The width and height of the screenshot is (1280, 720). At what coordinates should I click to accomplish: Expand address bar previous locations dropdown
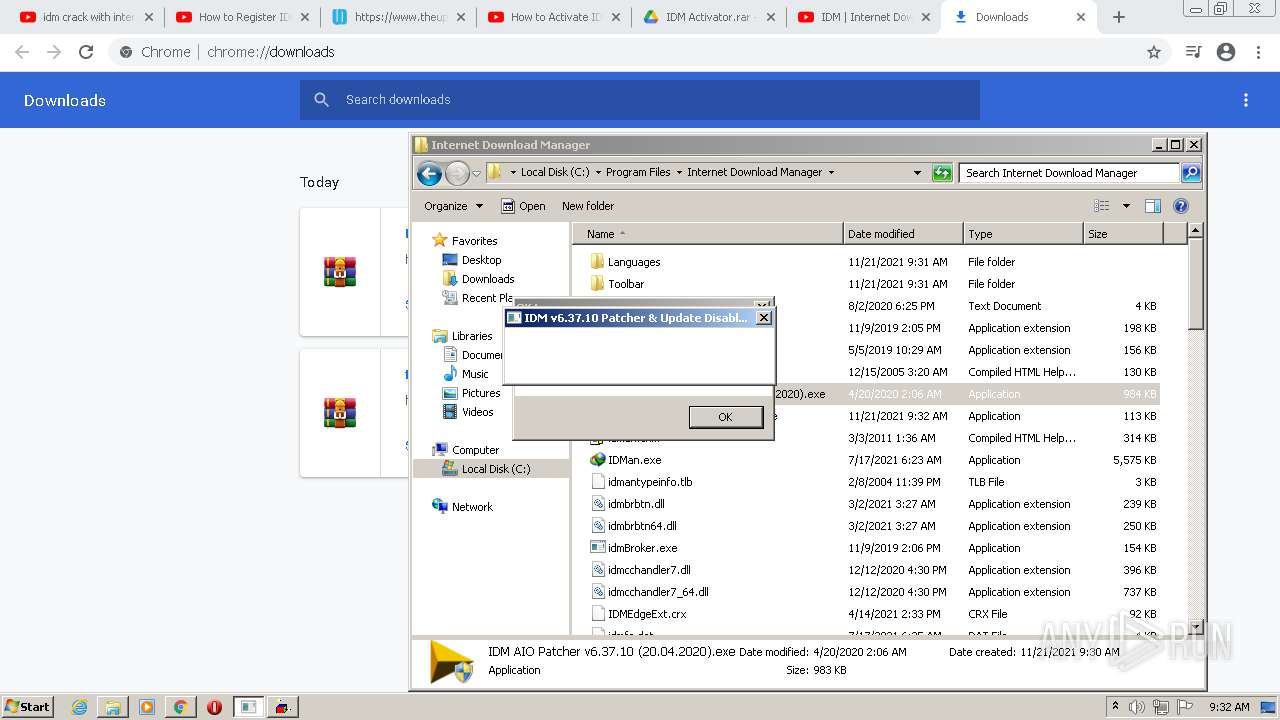pos(917,173)
